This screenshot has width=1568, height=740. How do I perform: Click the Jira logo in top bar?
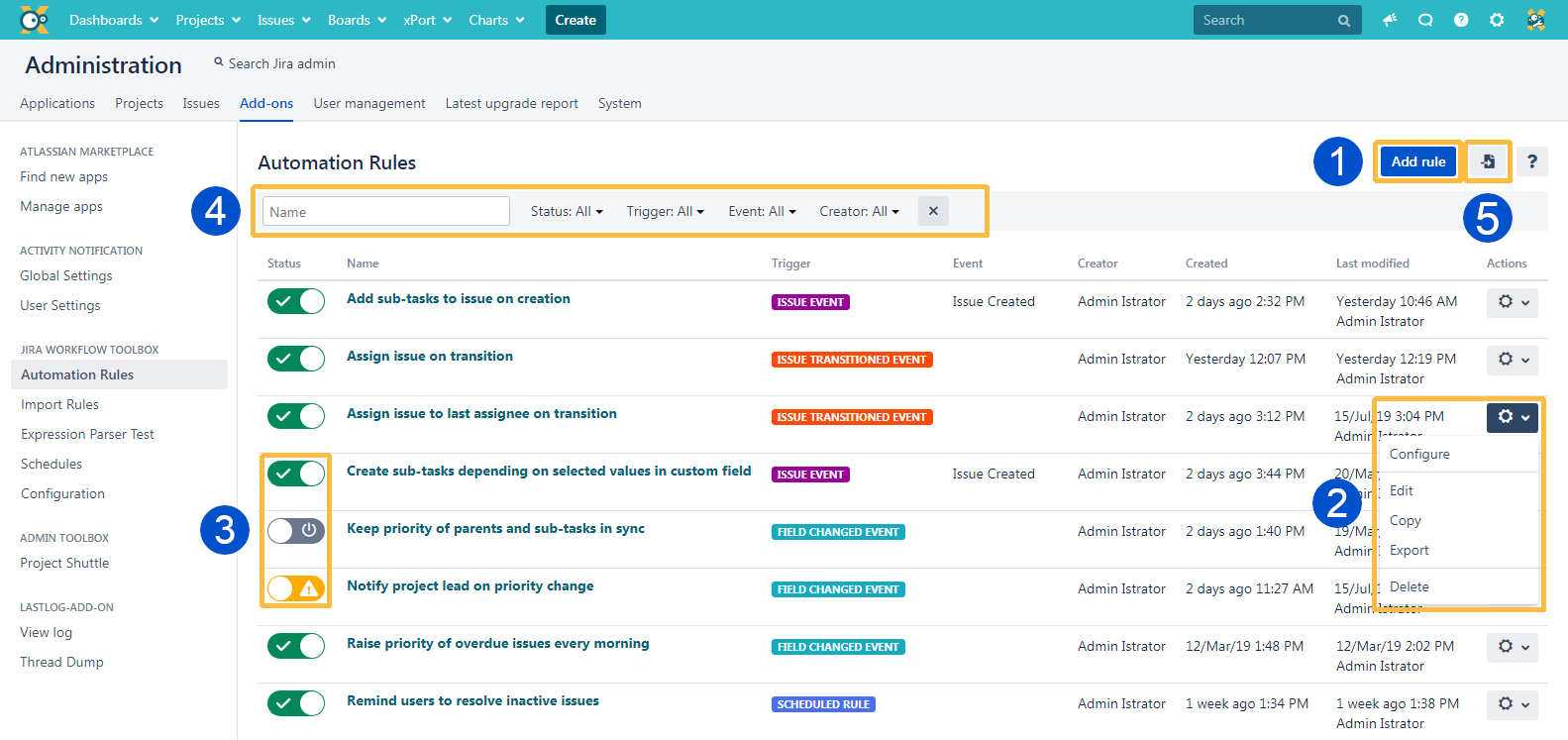[34, 20]
